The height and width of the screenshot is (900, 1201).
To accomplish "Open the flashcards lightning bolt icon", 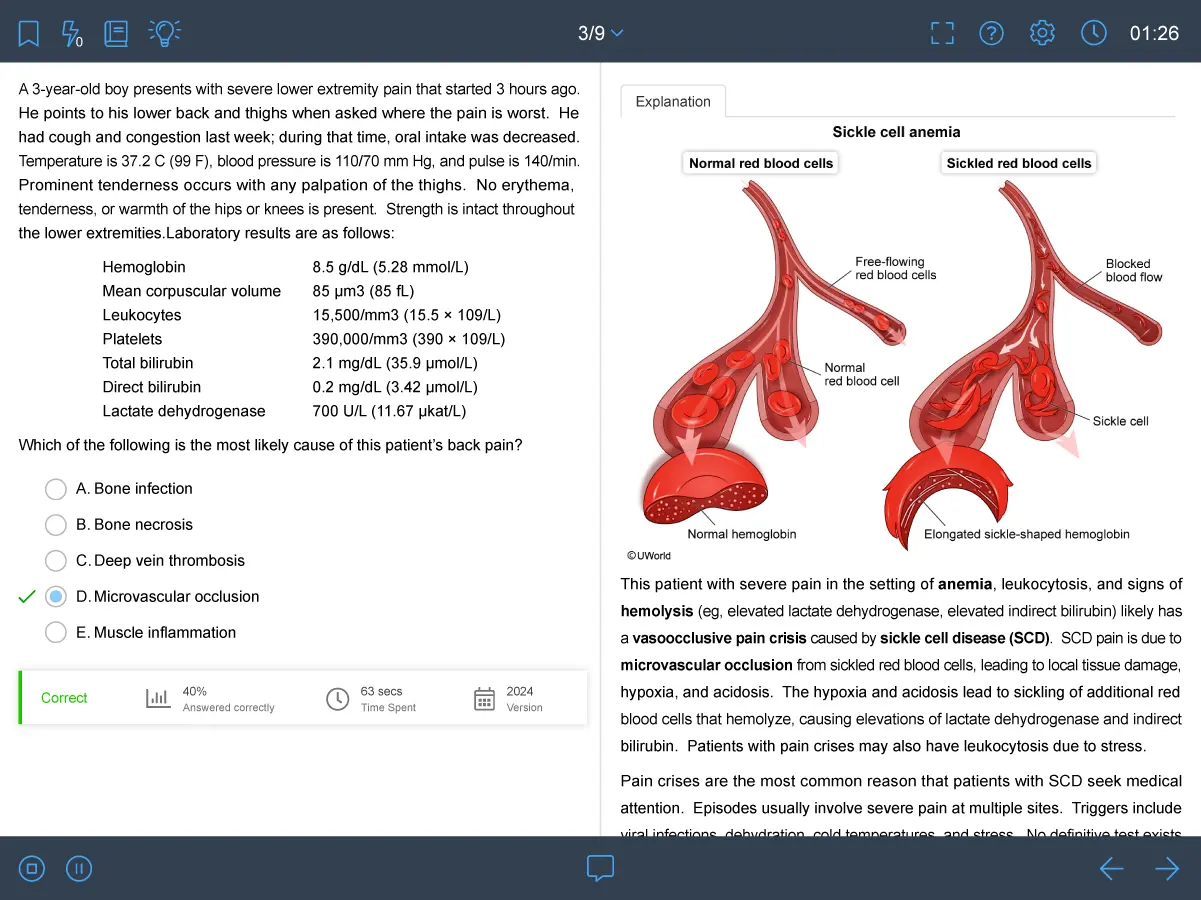I will (72, 34).
